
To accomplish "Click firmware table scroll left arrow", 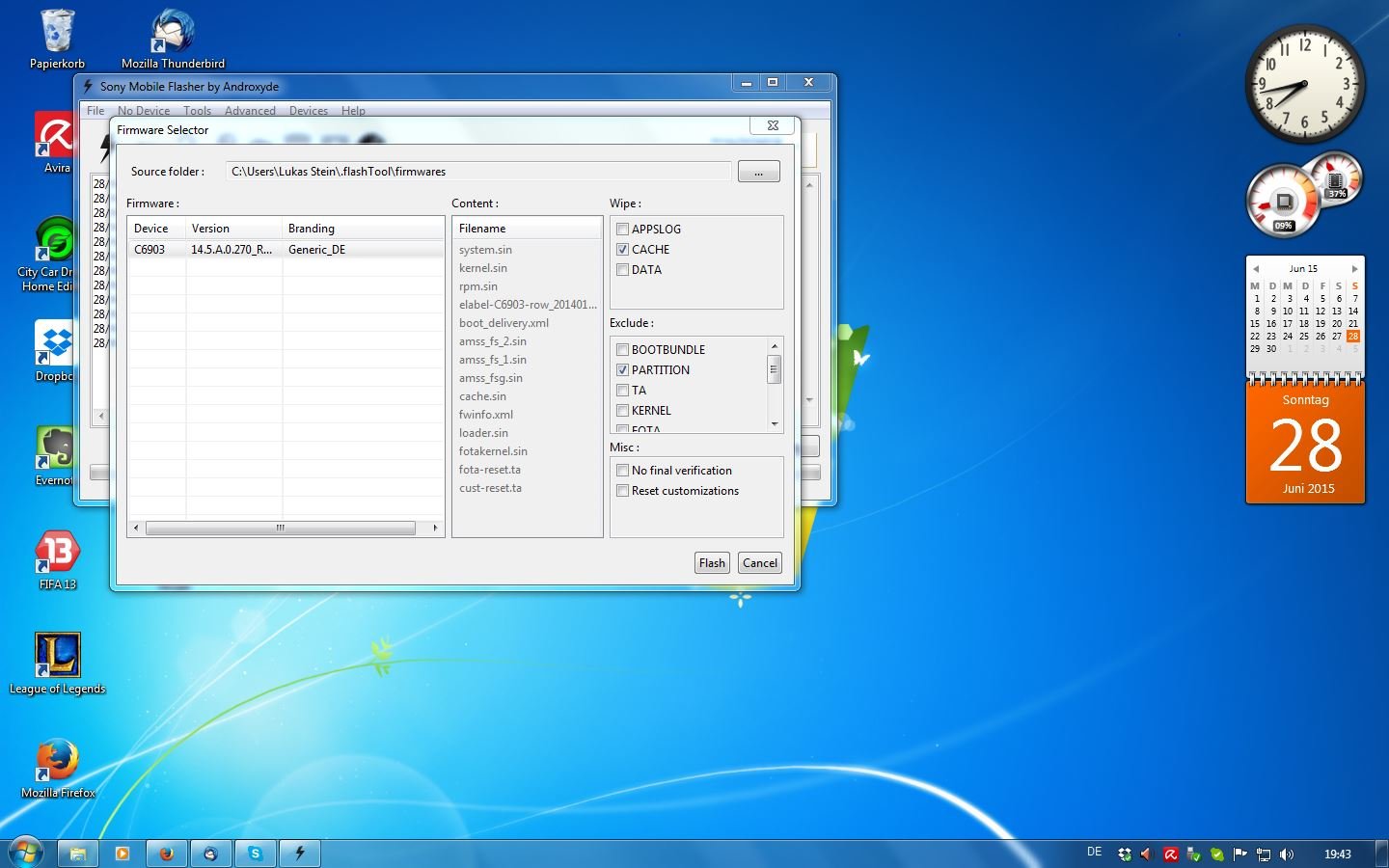I will (x=136, y=528).
